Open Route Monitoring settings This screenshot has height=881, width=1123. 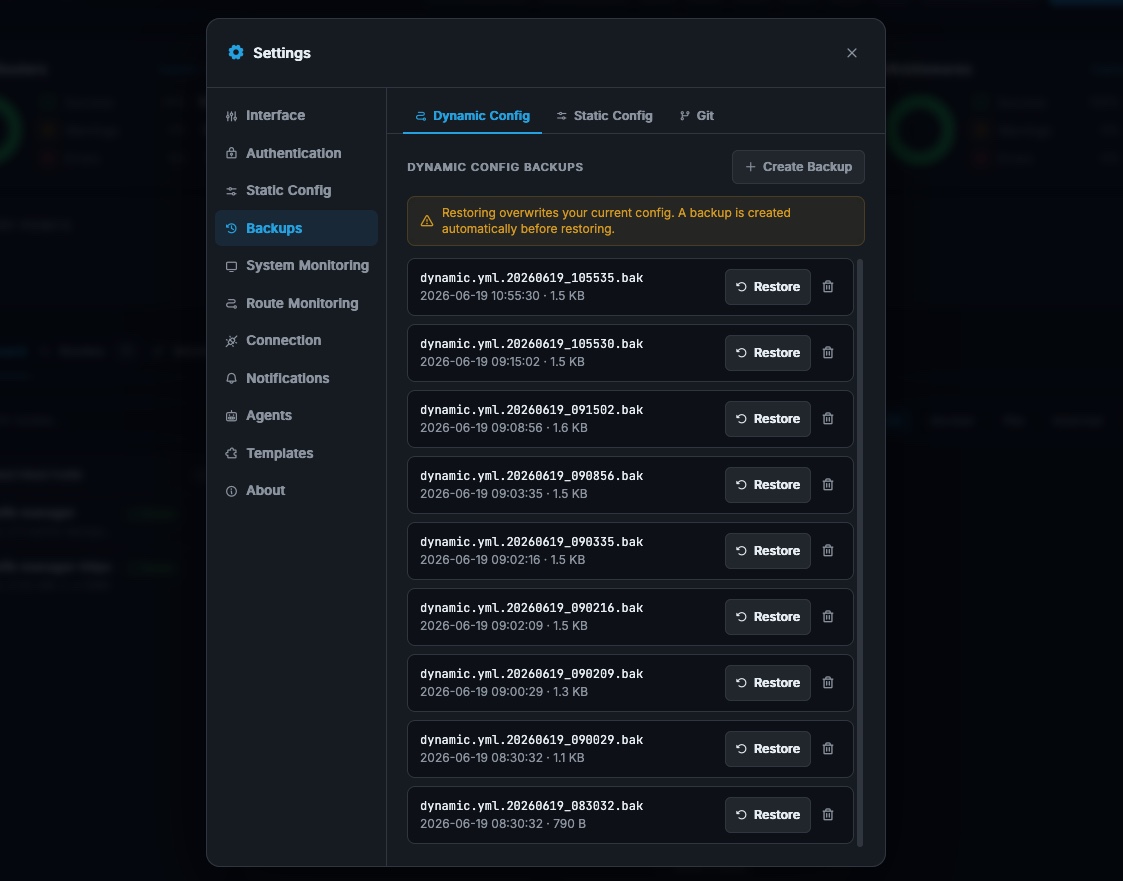(x=296, y=303)
